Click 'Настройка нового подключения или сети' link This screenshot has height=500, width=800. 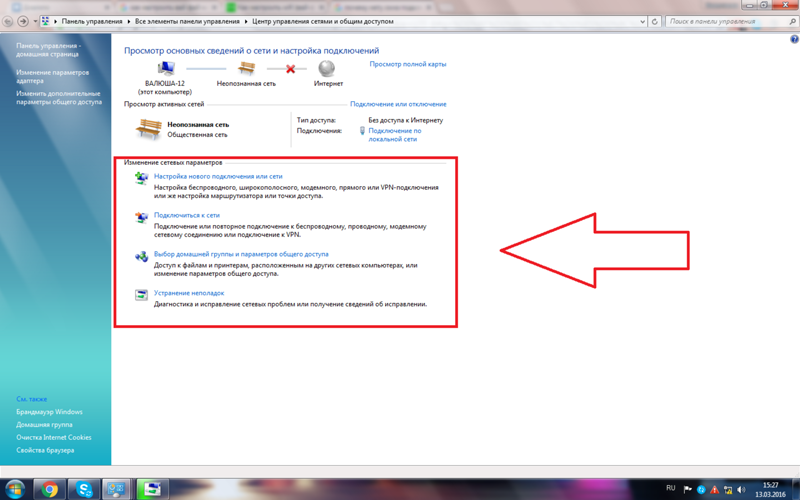[x=218, y=176]
